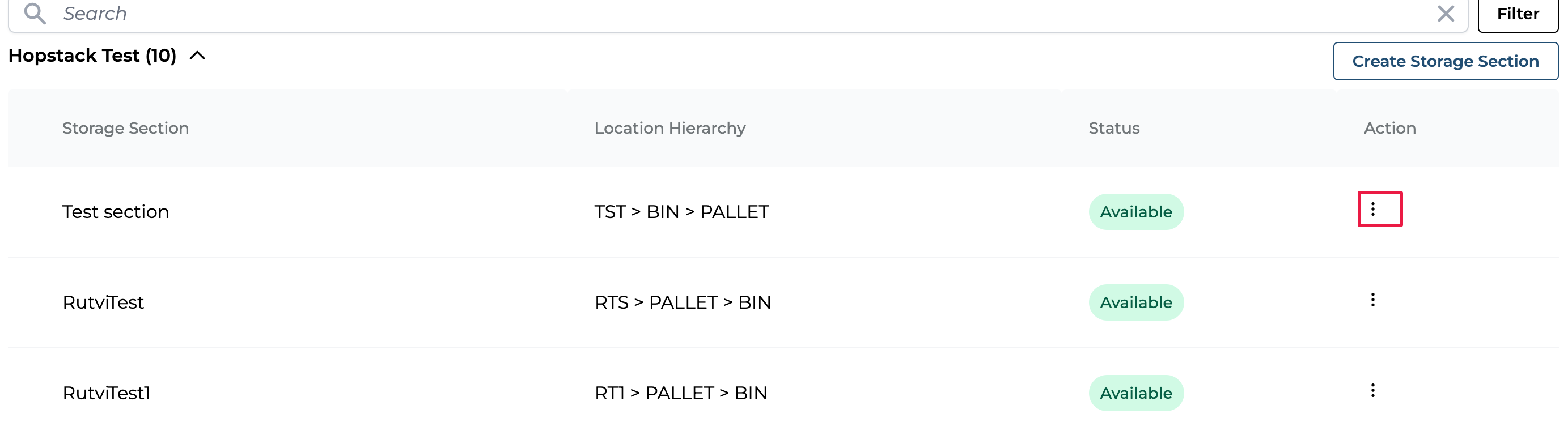Click Available status badge for RutviTest1
Screen dimensions: 1568x435
(x=1135, y=393)
